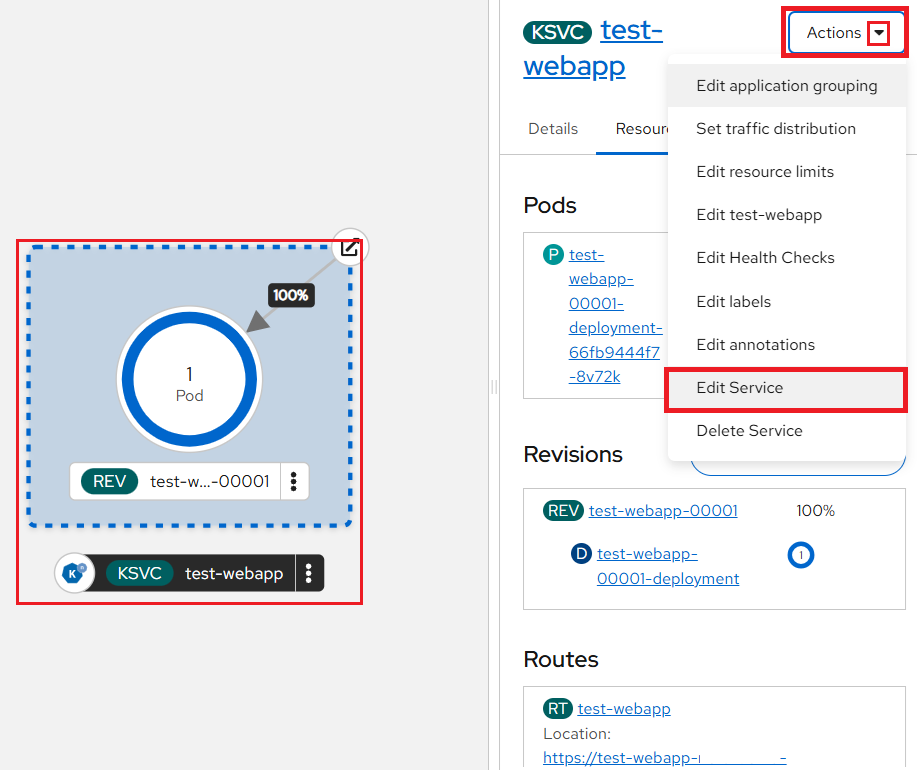Choose Edit Health Checks menu item
Screen dimensions: 917x770
(x=765, y=258)
